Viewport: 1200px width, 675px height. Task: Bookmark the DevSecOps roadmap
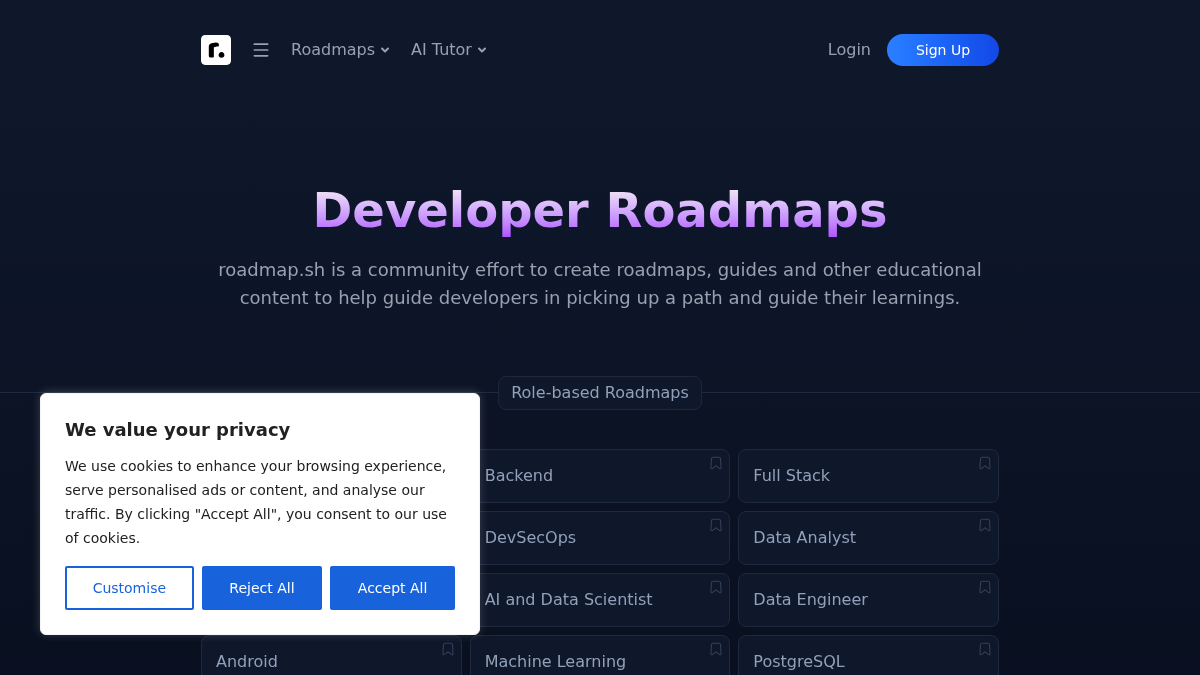tap(716, 525)
